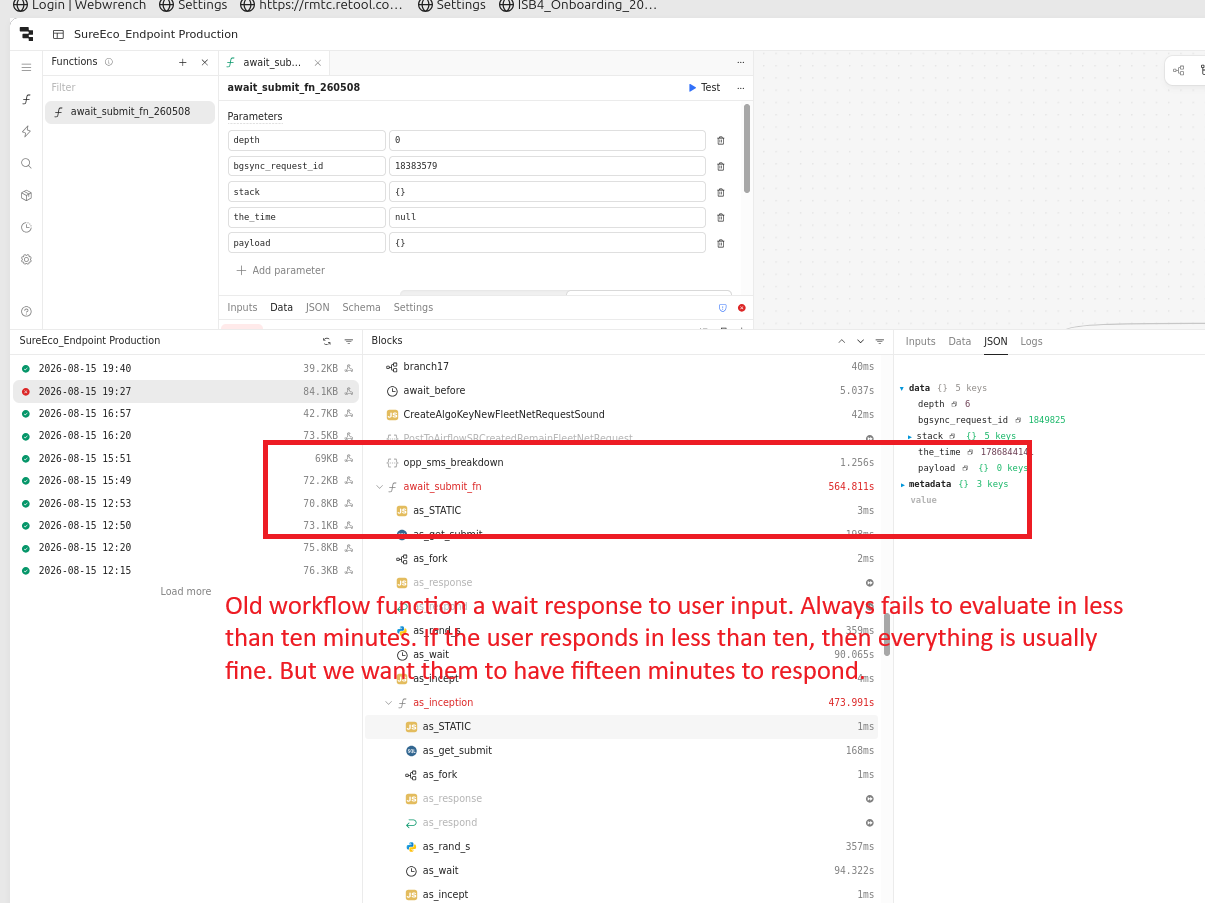The image size is (1205, 903).
Task: Click Add parameter
Action: click(280, 270)
